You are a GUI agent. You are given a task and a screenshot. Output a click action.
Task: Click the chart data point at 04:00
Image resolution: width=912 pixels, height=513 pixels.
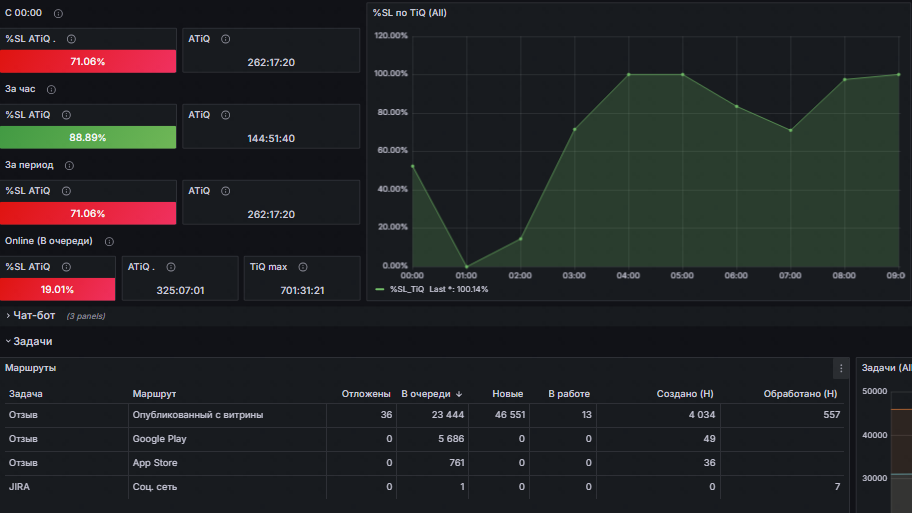coord(629,74)
